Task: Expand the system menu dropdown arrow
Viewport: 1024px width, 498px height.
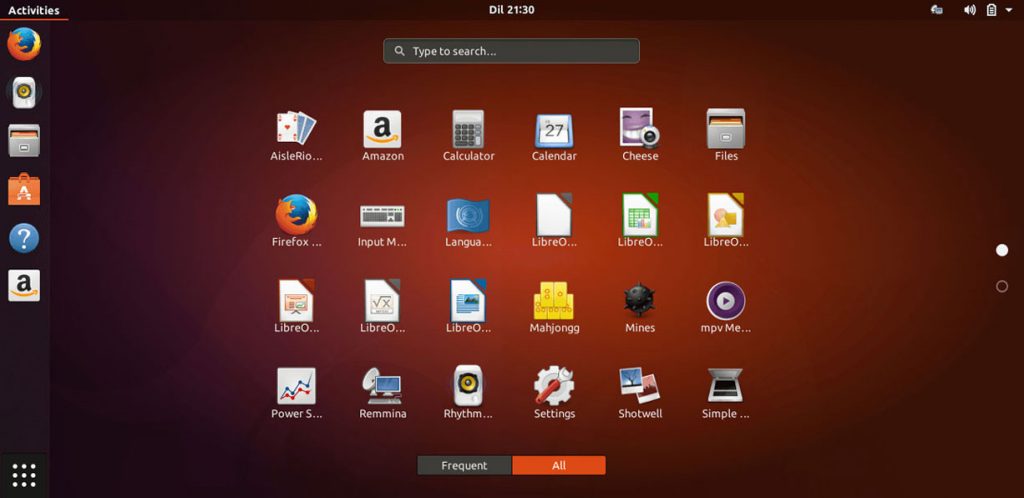Action: (1009, 10)
